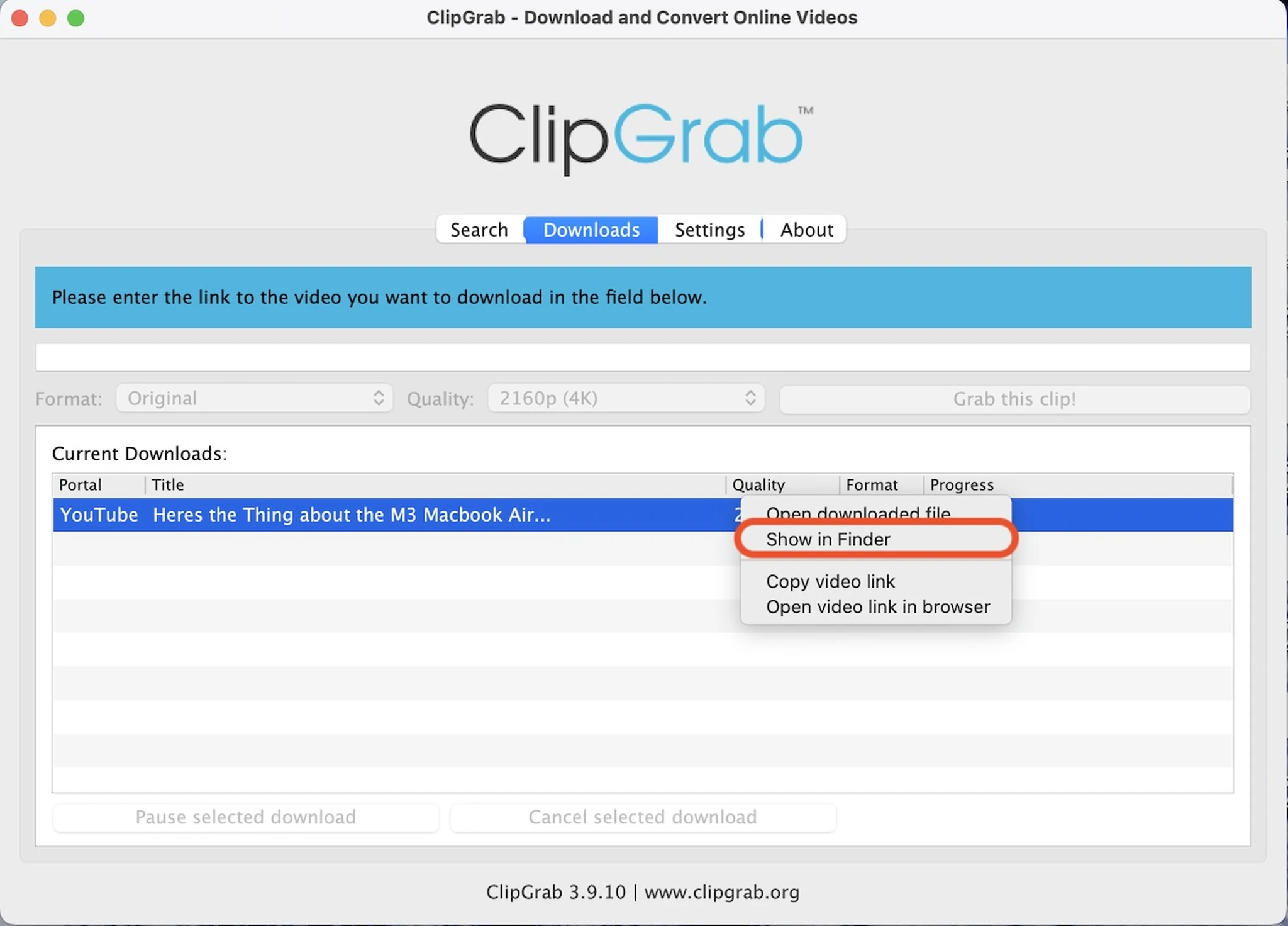Select Open video link in browser
This screenshot has width=1288, height=926.
point(878,606)
